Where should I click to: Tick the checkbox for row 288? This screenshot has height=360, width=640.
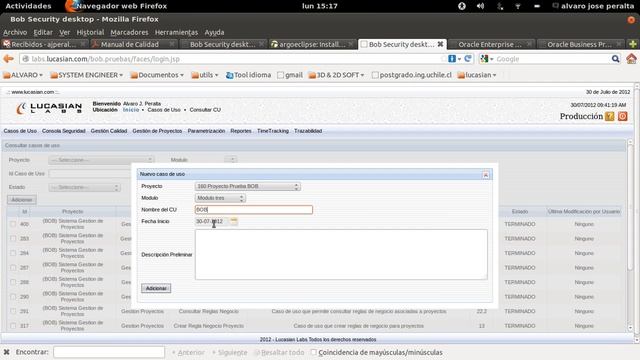point(13,282)
